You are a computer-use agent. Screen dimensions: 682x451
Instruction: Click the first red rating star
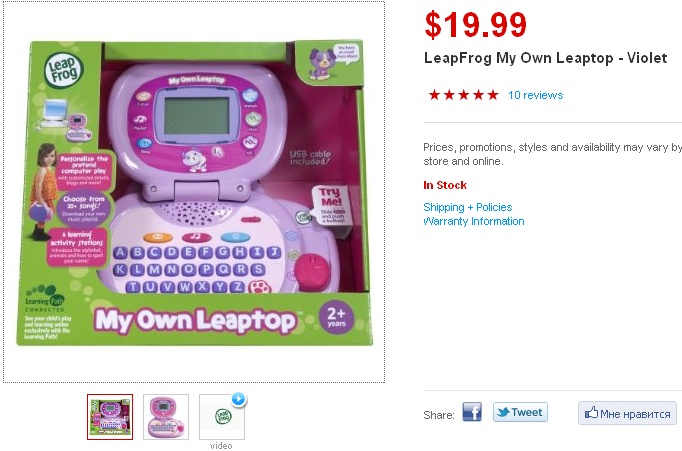point(434,95)
